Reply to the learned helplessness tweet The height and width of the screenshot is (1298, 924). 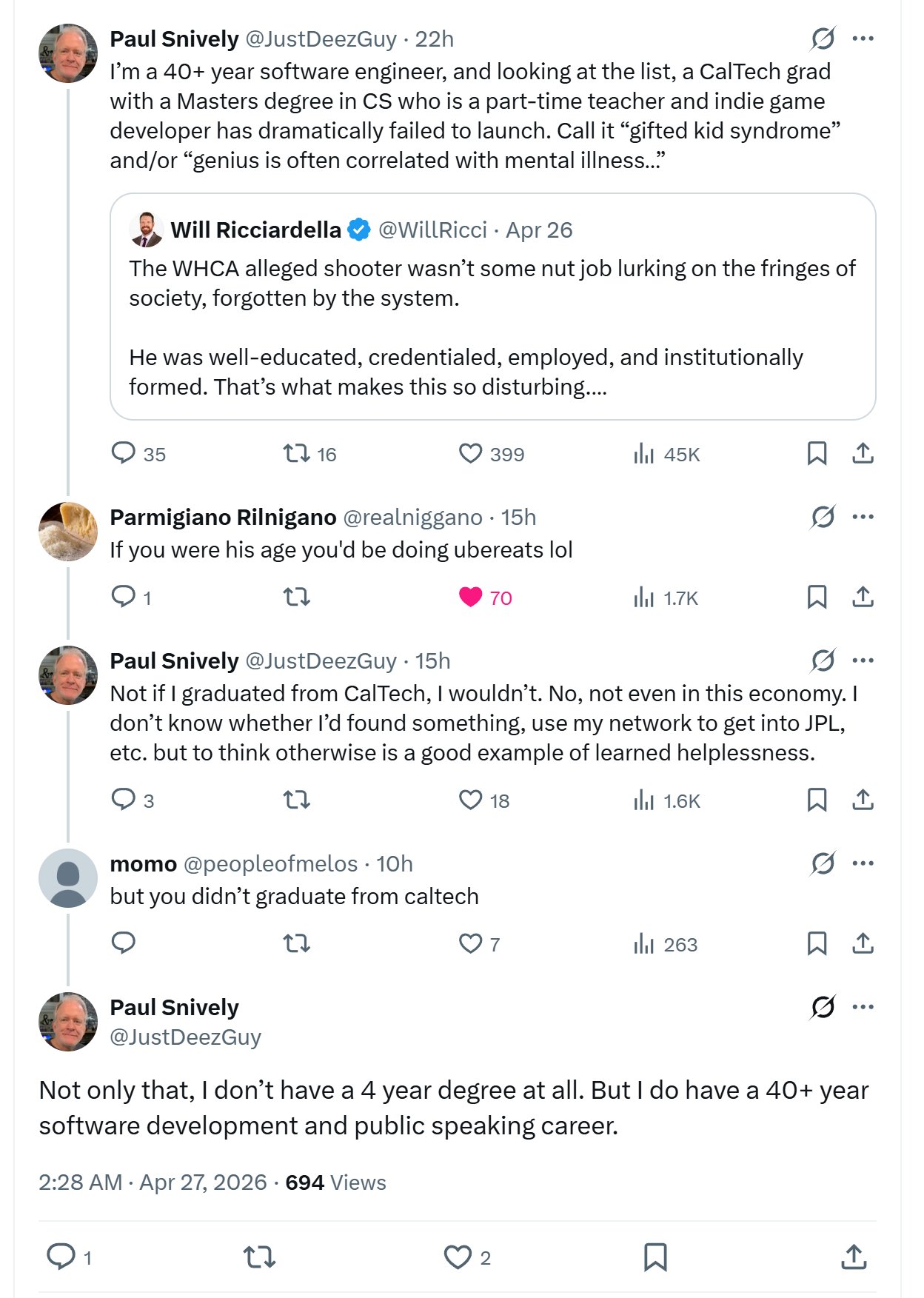pyautogui.click(x=124, y=800)
